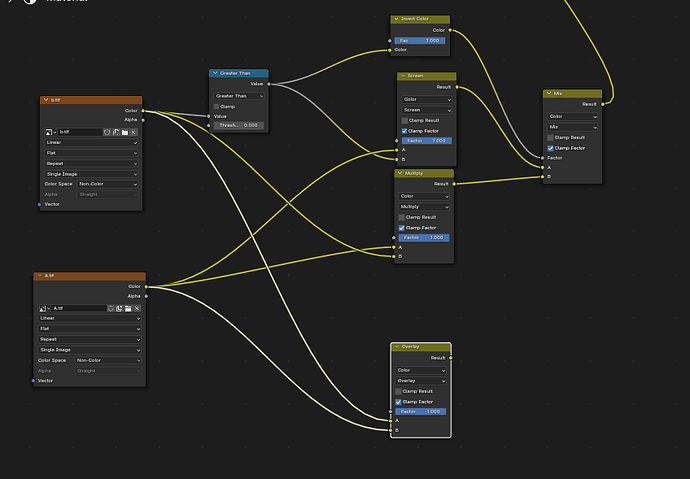Collapse the Mix node
The height and width of the screenshot is (479, 690).
point(549,93)
